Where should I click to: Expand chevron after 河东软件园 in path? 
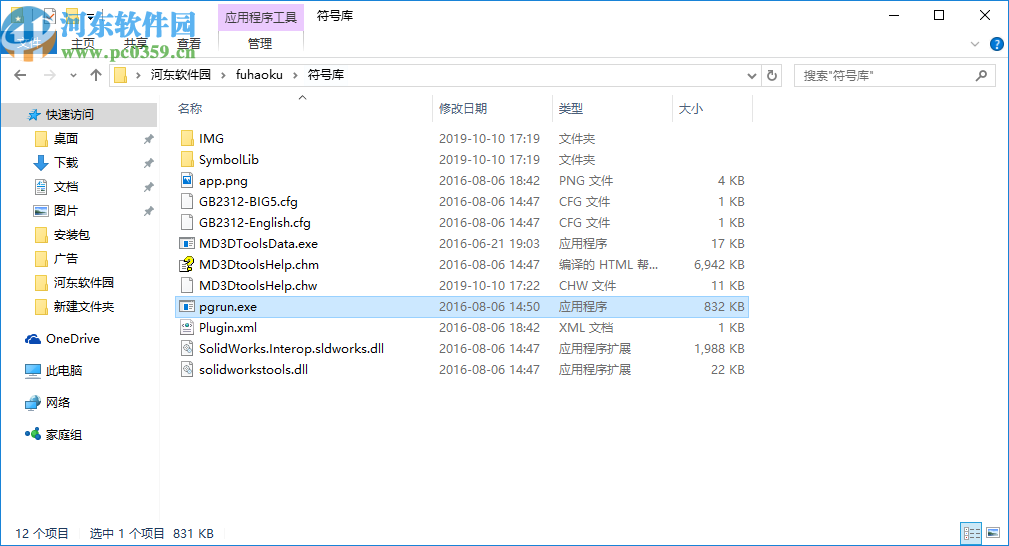point(223,75)
